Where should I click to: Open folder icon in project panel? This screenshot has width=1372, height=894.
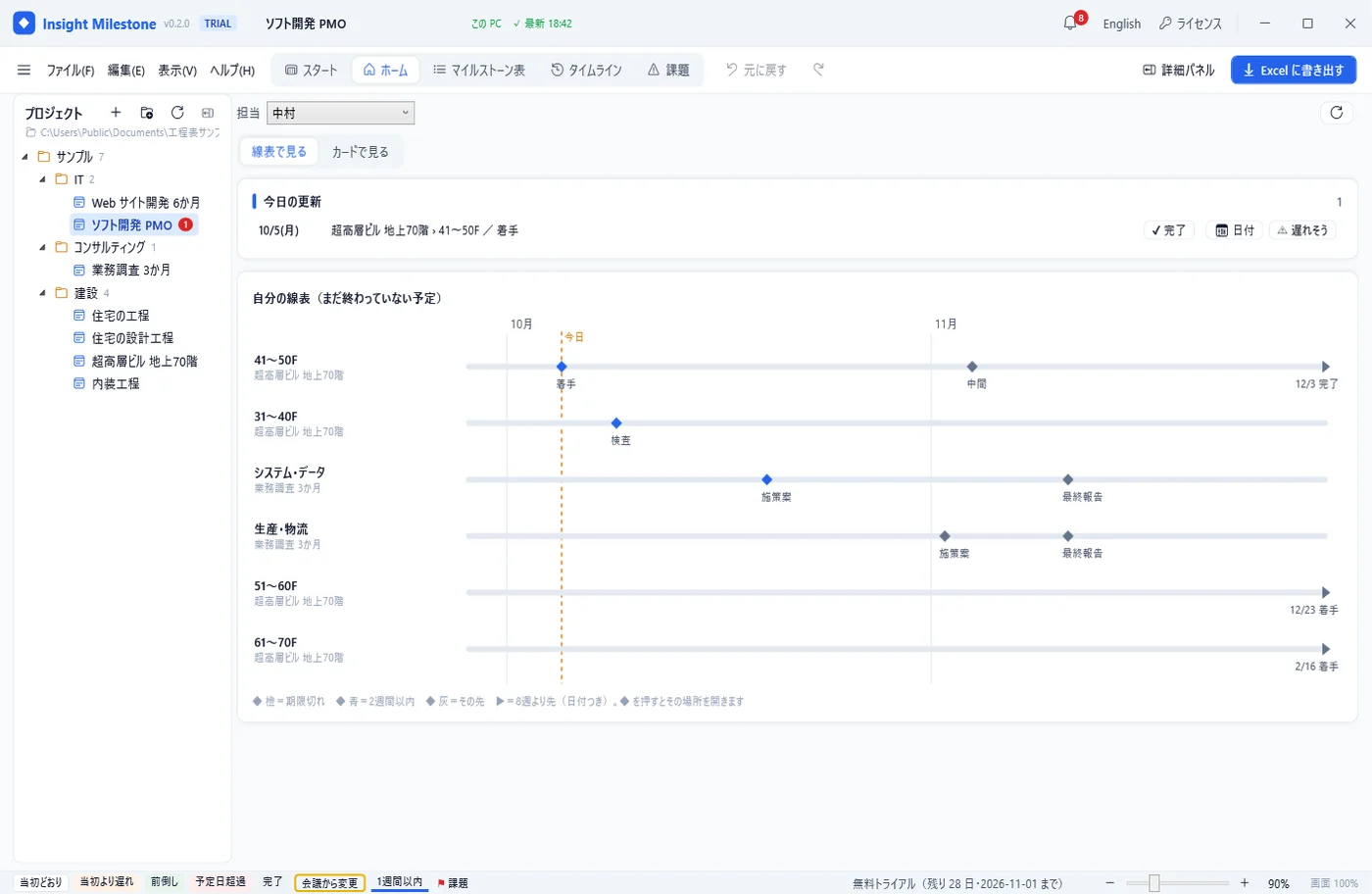[147, 113]
